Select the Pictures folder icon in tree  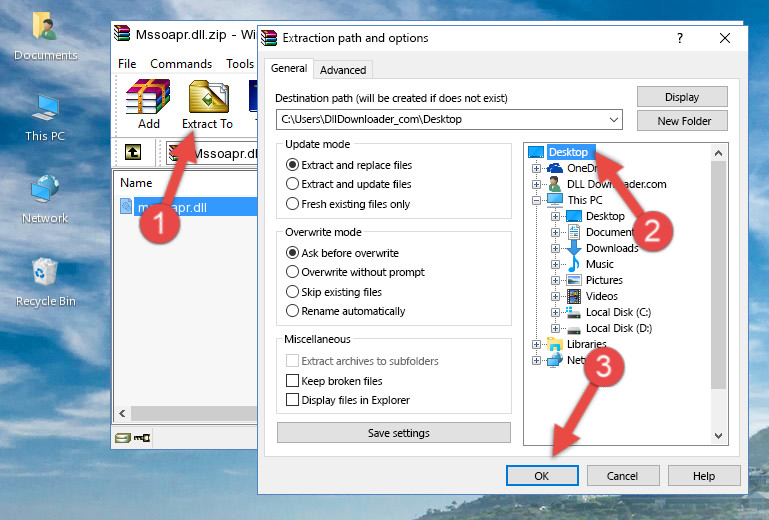(x=574, y=281)
